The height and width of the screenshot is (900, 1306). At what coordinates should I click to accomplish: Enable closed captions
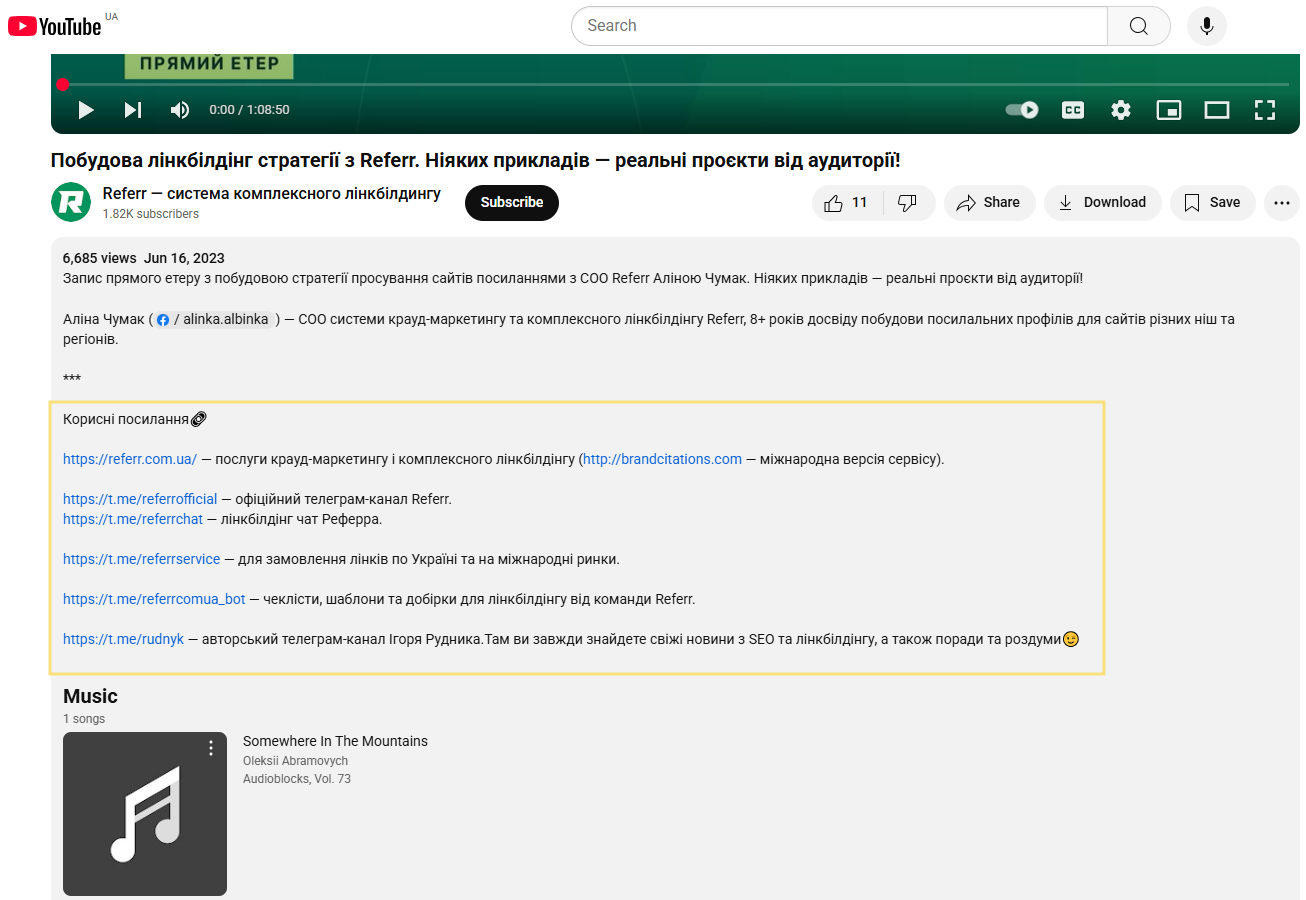click(x=1072, y=110)
